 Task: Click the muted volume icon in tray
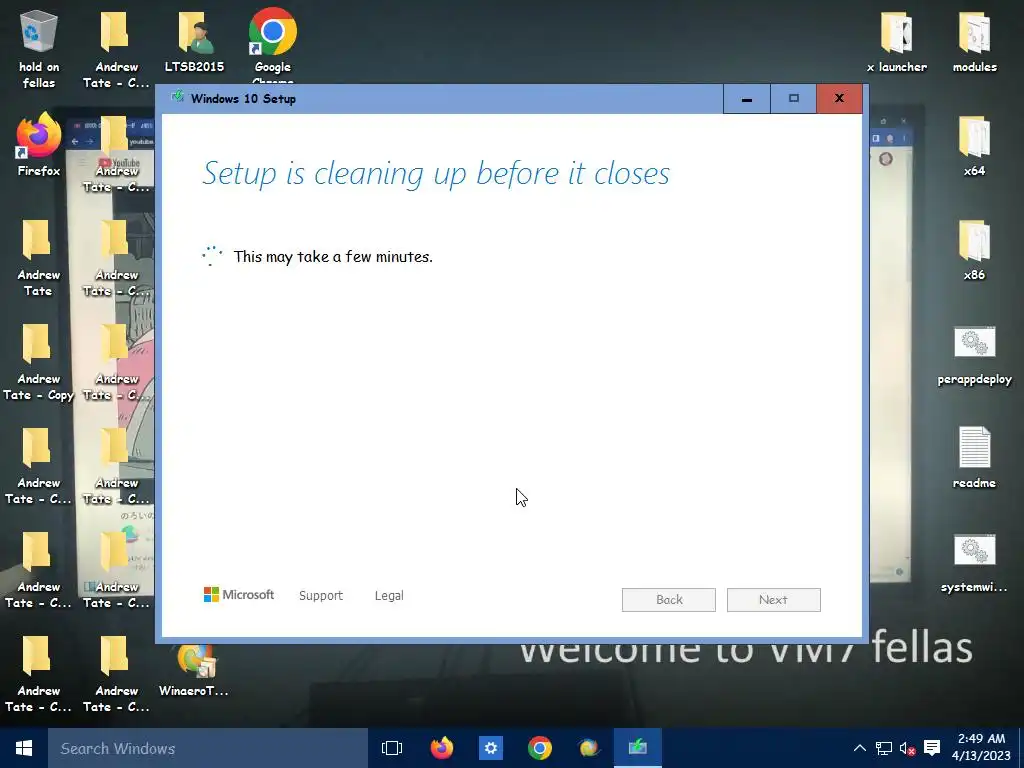[908, 748]
